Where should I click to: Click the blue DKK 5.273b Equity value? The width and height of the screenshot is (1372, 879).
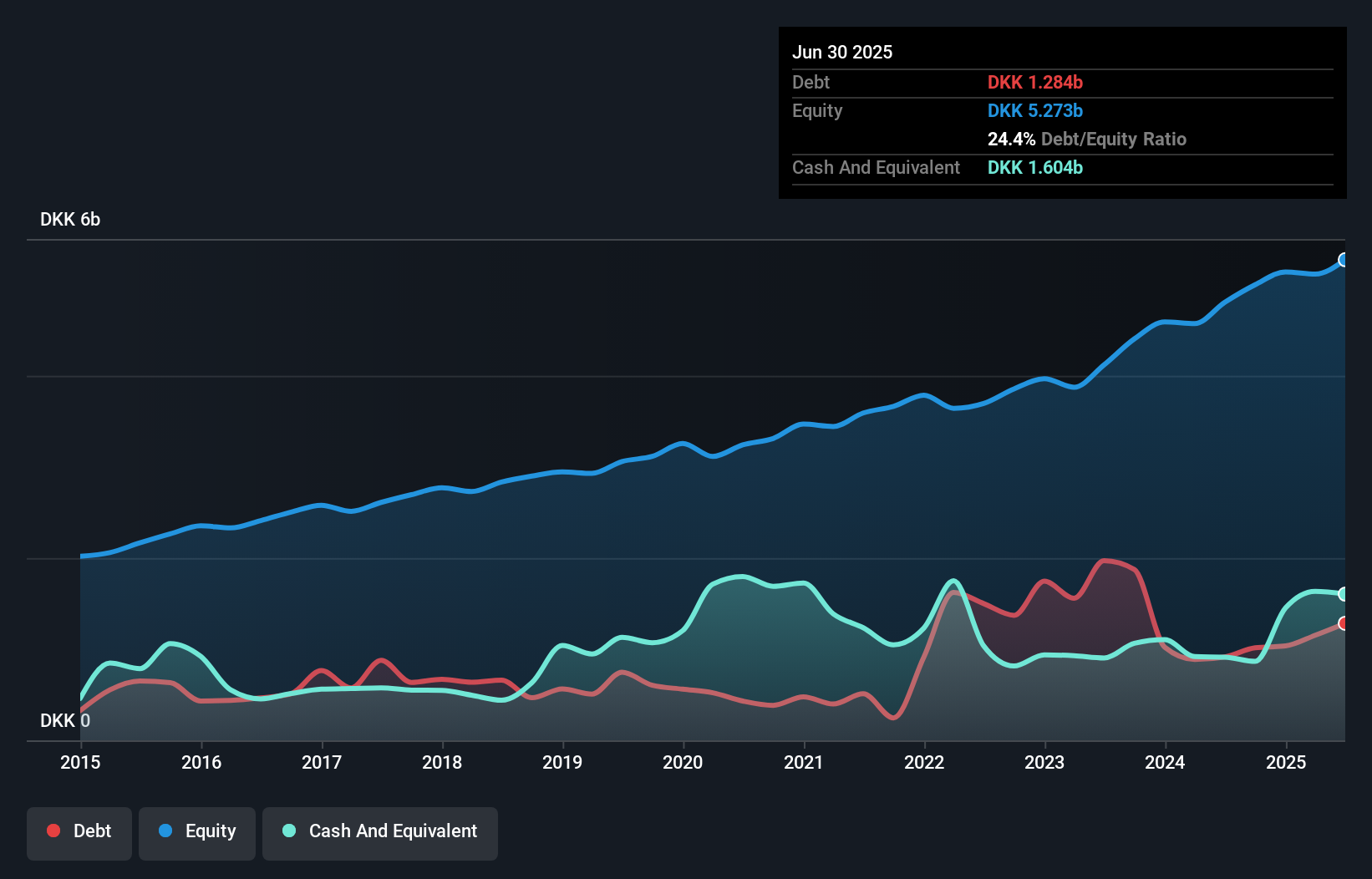[1035, 110]
